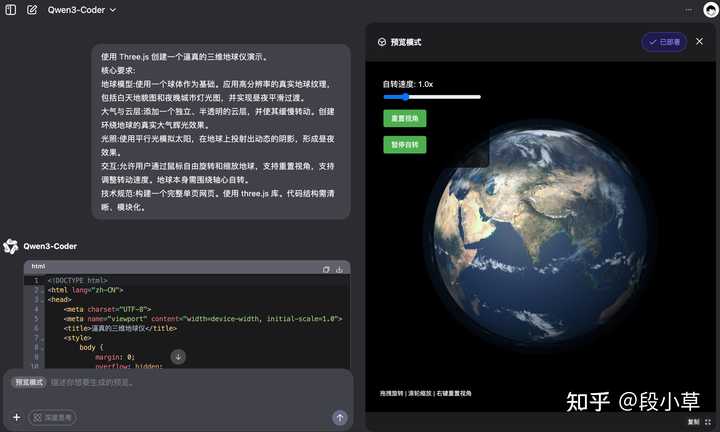Click the plus attachment icon

(16, 417)
